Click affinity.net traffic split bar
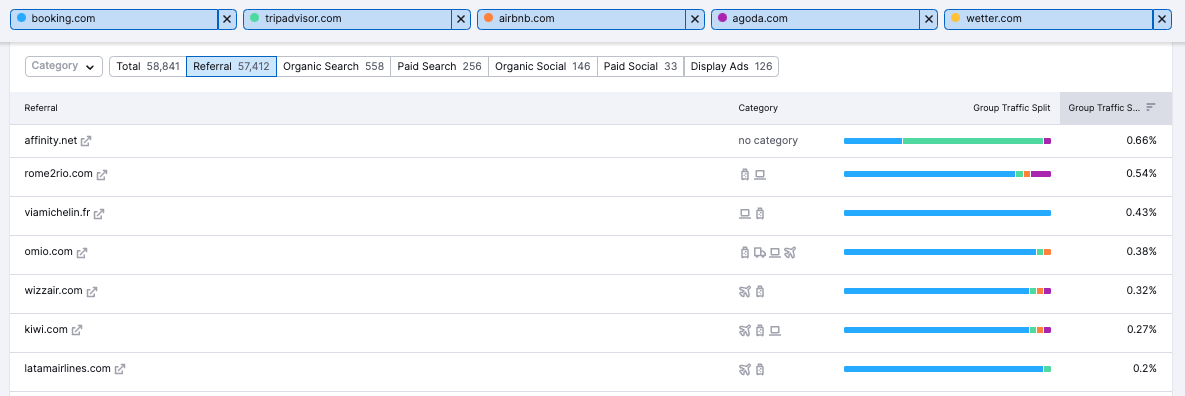Image resolution: width=1185 pixels, height=396 pixels. [947, 141]
